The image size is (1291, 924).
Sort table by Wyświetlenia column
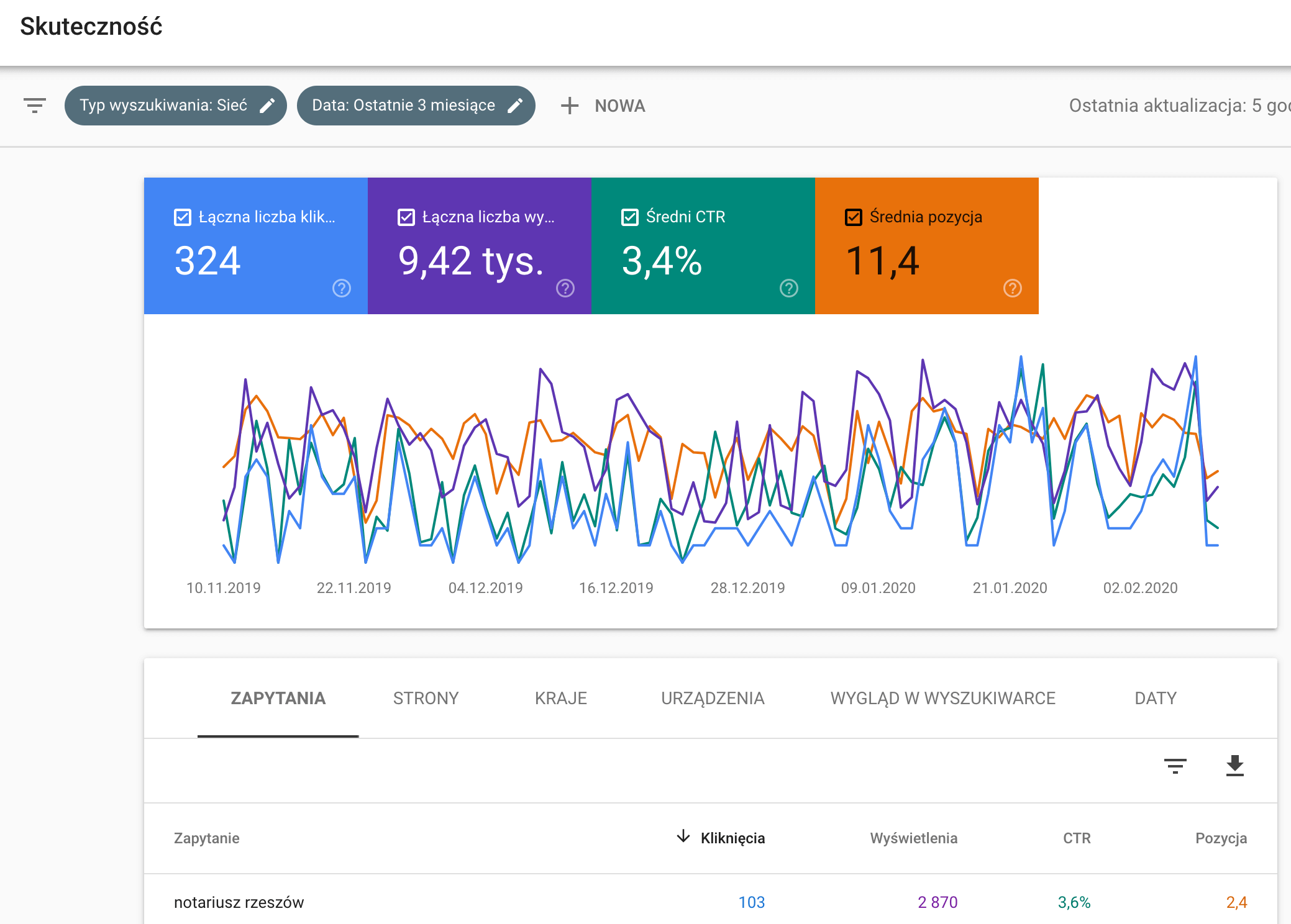[x=913, y=838]
